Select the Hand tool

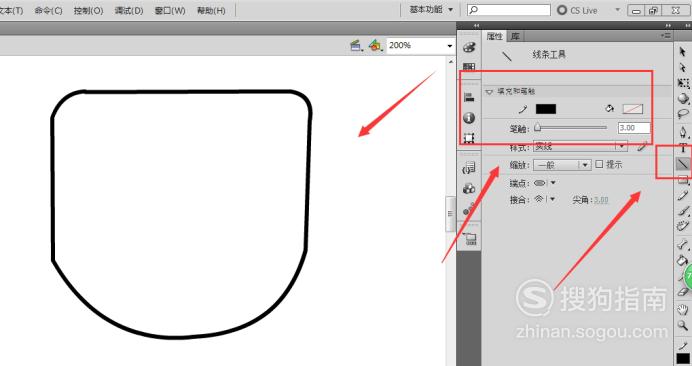click(x=683, y=309)
